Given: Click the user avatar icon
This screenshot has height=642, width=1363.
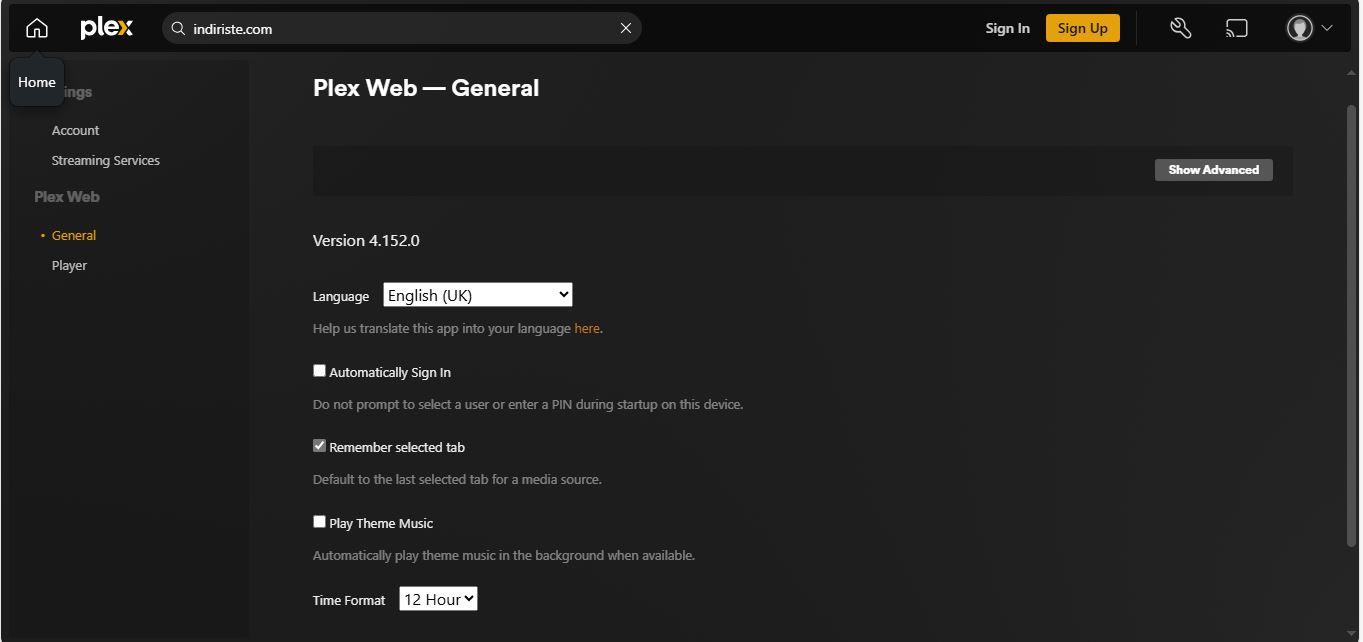Looking at the screenshot, I should click(1299, 28).
